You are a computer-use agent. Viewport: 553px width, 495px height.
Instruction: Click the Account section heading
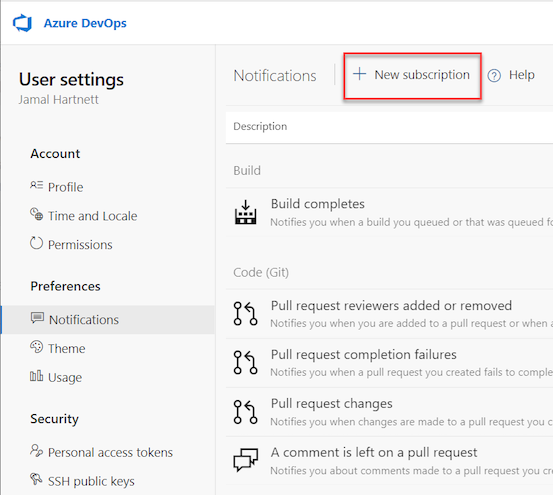click(x=55, y=154)
